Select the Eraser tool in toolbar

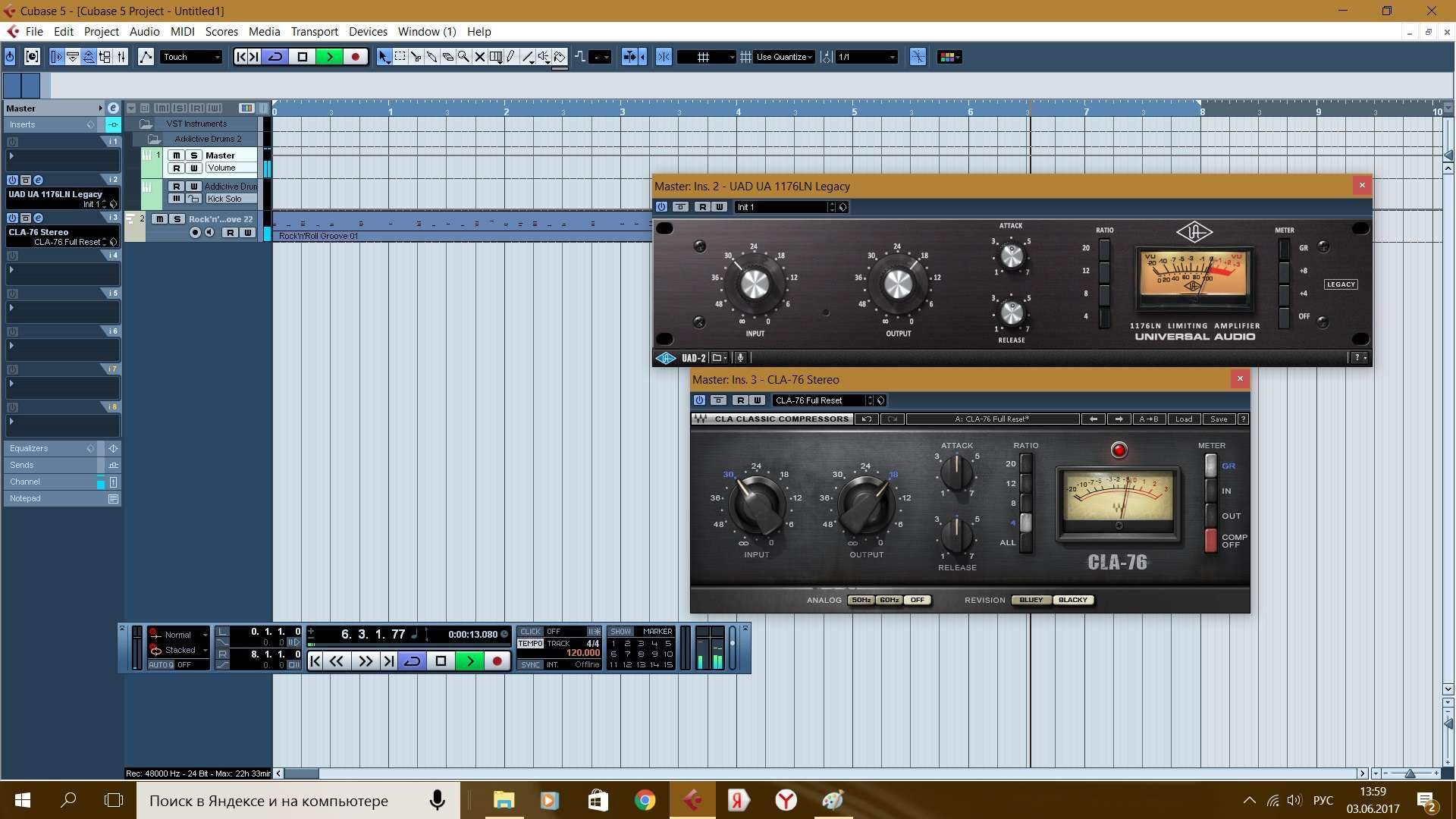[x=447, y=57]
